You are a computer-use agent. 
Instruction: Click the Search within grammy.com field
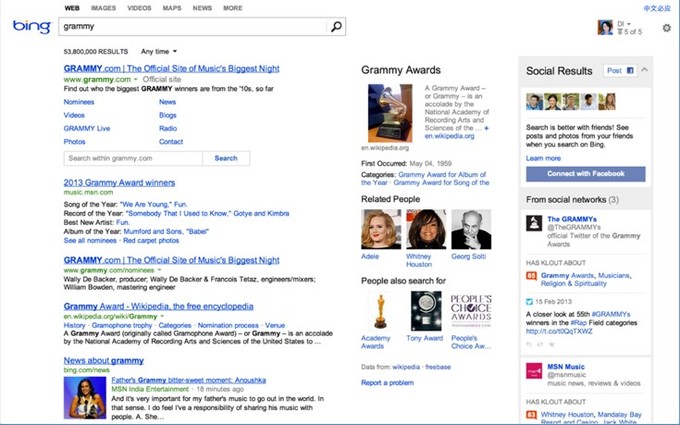point(133,158)
